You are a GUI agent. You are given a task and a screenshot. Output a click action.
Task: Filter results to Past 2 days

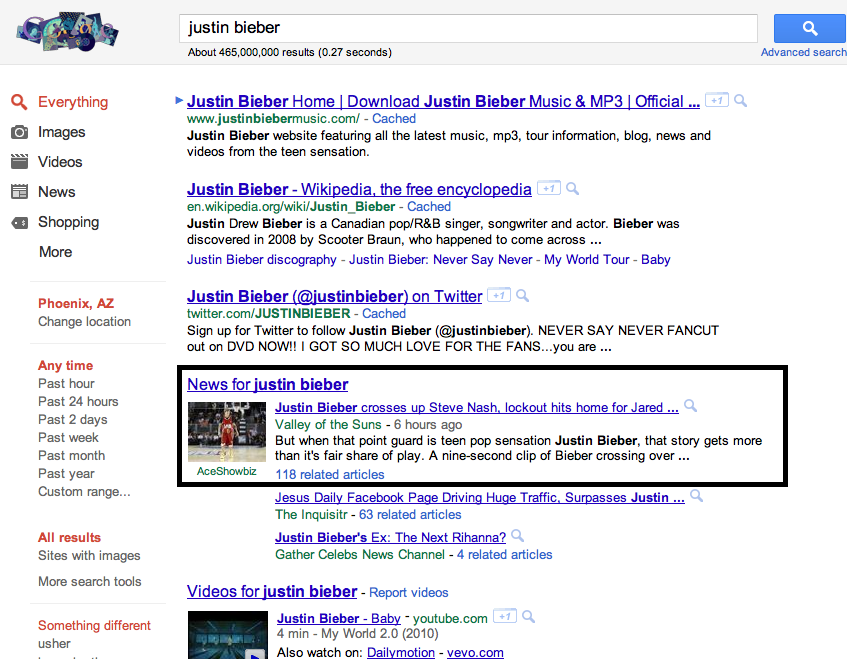[73, 420]
